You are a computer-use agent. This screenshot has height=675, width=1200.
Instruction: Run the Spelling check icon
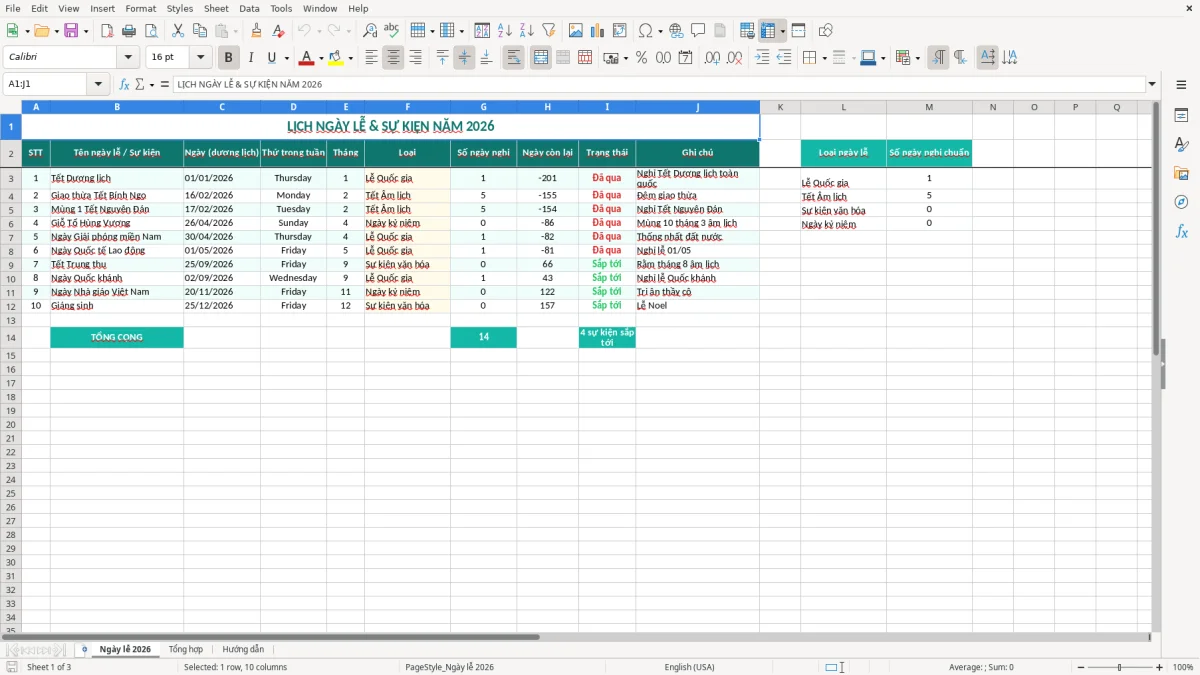pyautogui.click(x=391, y=31)
